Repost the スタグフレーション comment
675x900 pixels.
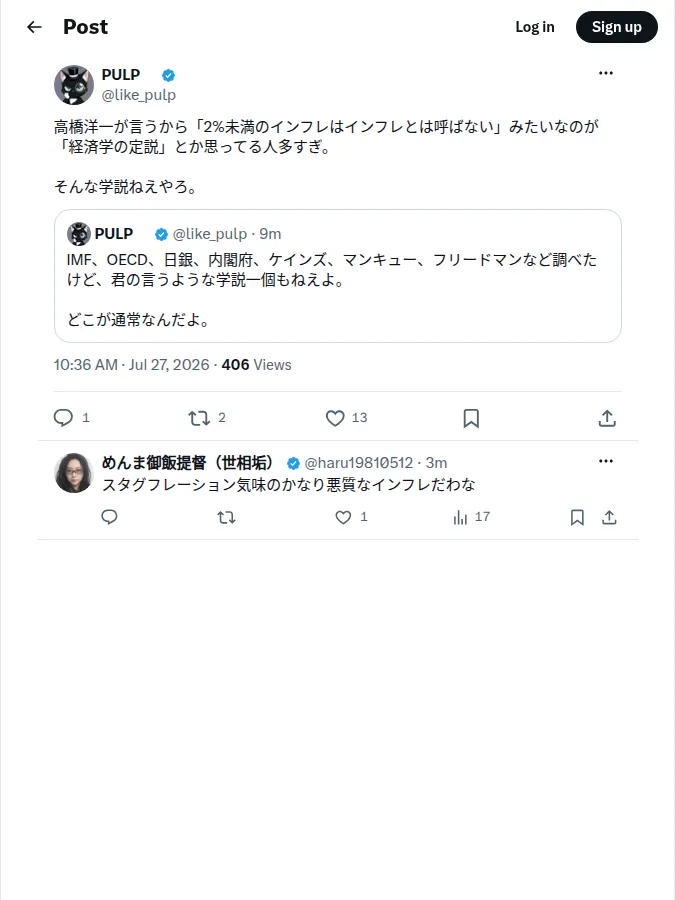[226, 517]
